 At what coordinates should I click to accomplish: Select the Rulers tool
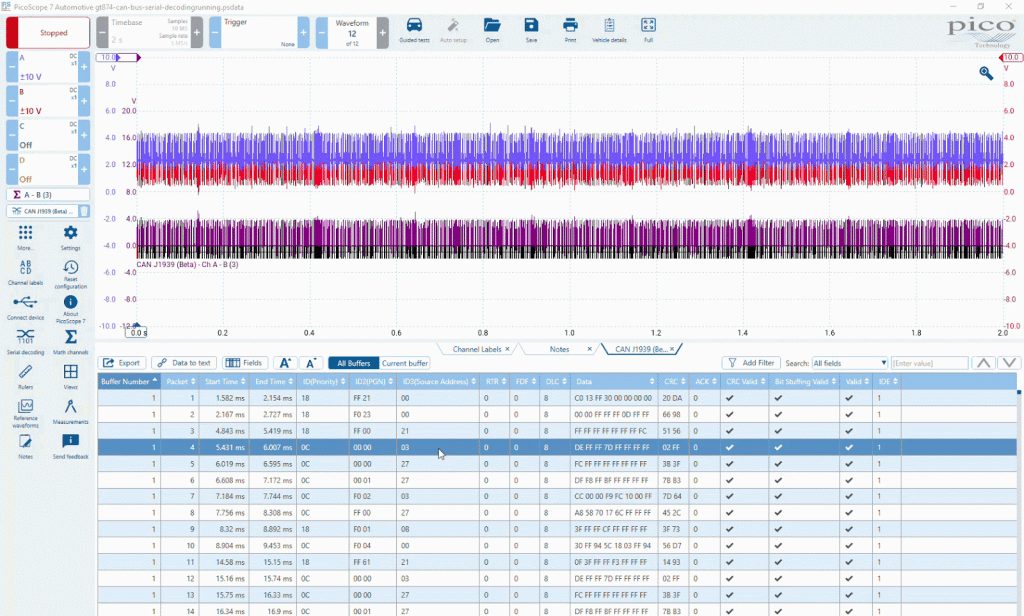(x=25, y=372)
